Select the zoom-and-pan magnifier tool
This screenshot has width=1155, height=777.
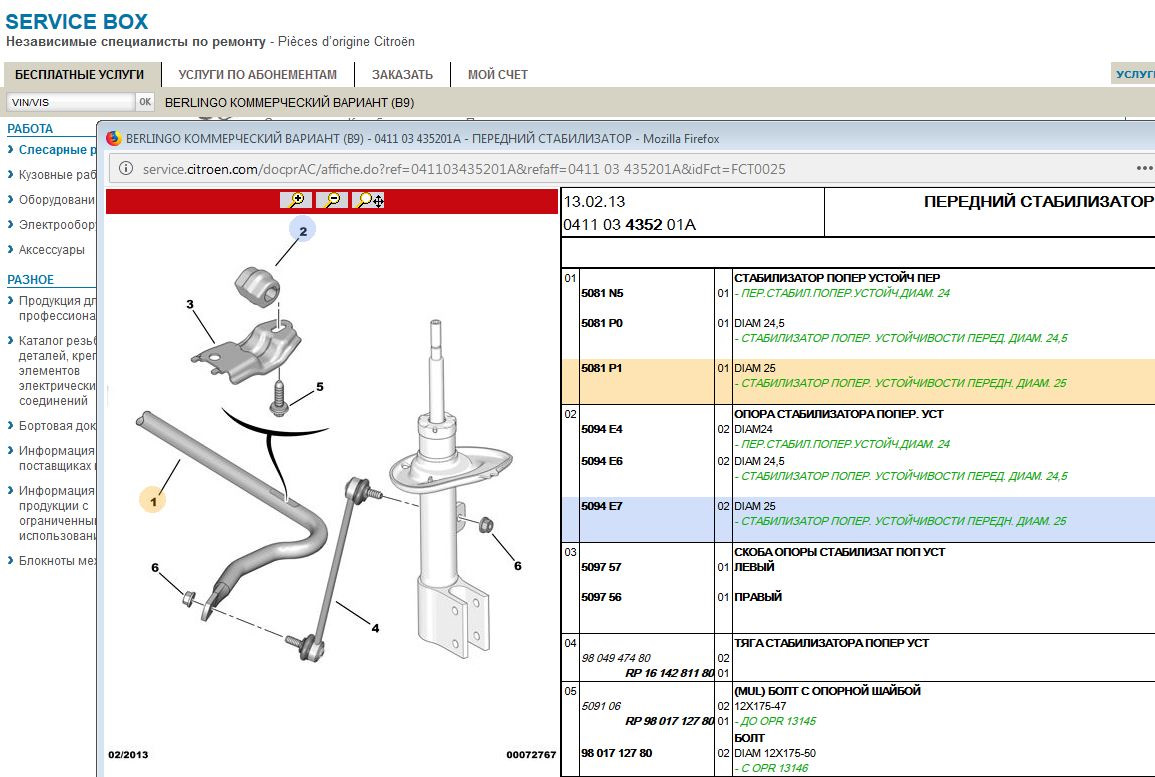pyautogui.click(x=368, y=200)
